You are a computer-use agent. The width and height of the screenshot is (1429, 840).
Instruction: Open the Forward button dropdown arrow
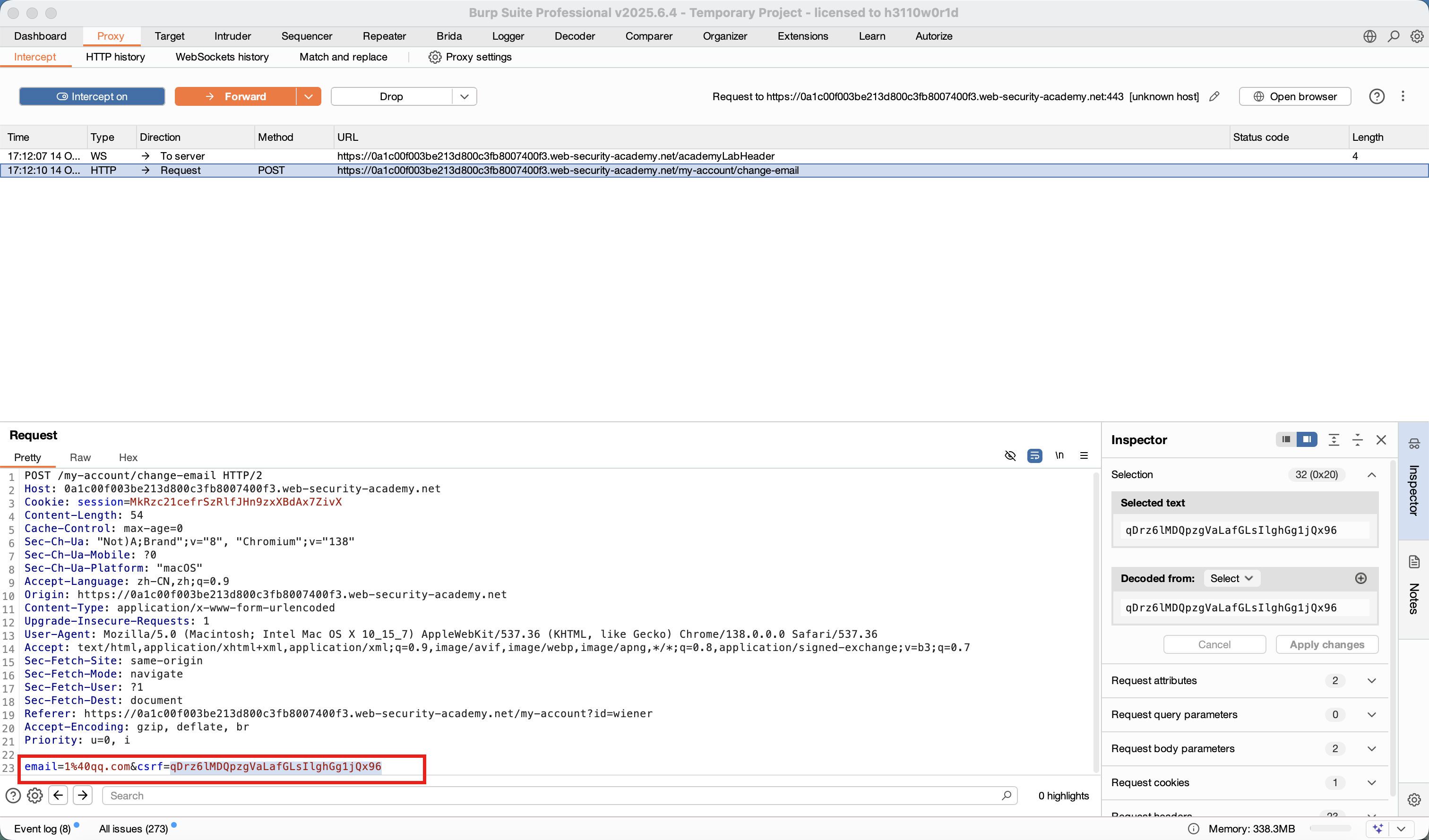tap(309, 96)
